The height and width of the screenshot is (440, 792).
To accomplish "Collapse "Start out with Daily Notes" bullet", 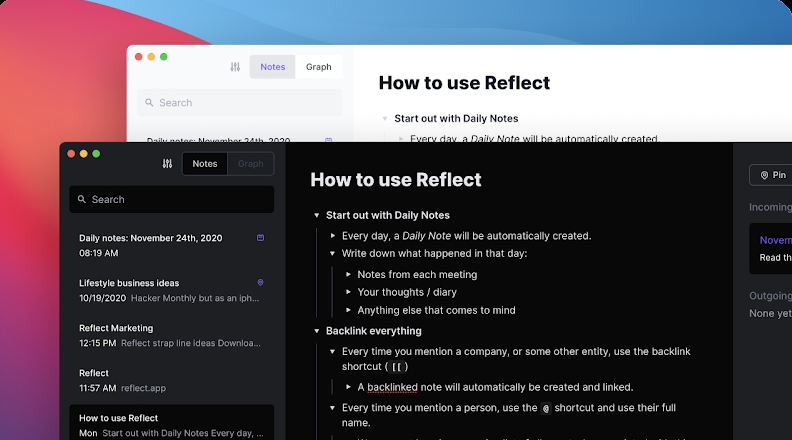I will tap(317, 215).
